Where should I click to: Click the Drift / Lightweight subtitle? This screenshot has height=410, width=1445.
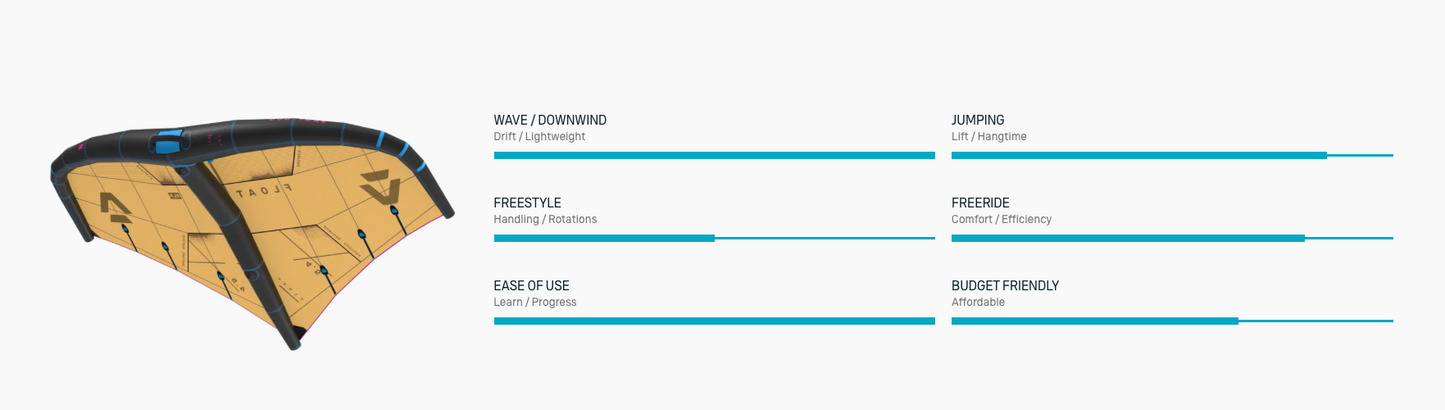(540, 137)
